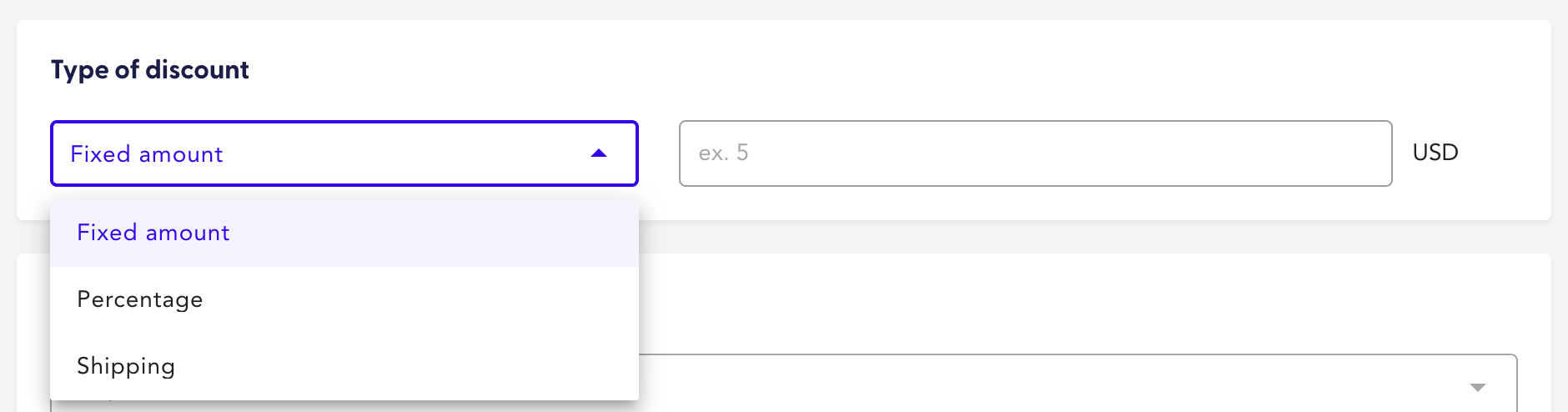
Task: Close the open list using the purple caret
Action: [x=598, y=153]
